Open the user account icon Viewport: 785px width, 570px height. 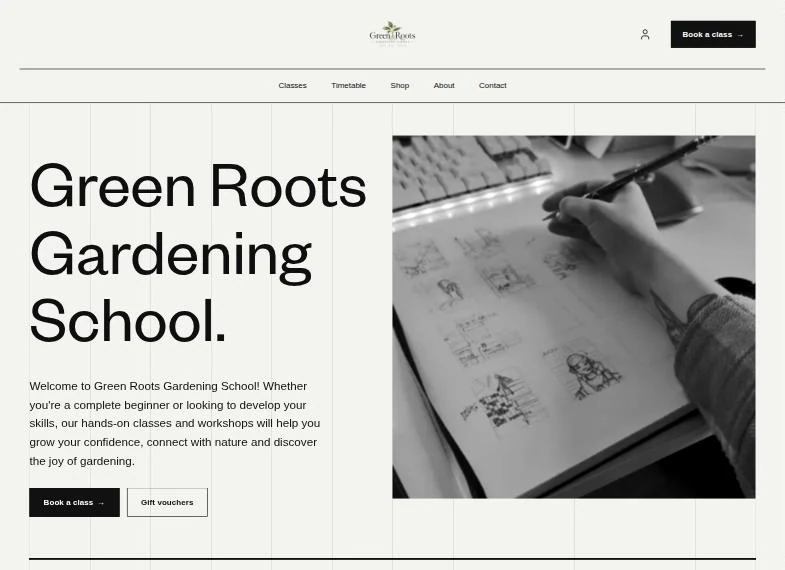[645, 35]
